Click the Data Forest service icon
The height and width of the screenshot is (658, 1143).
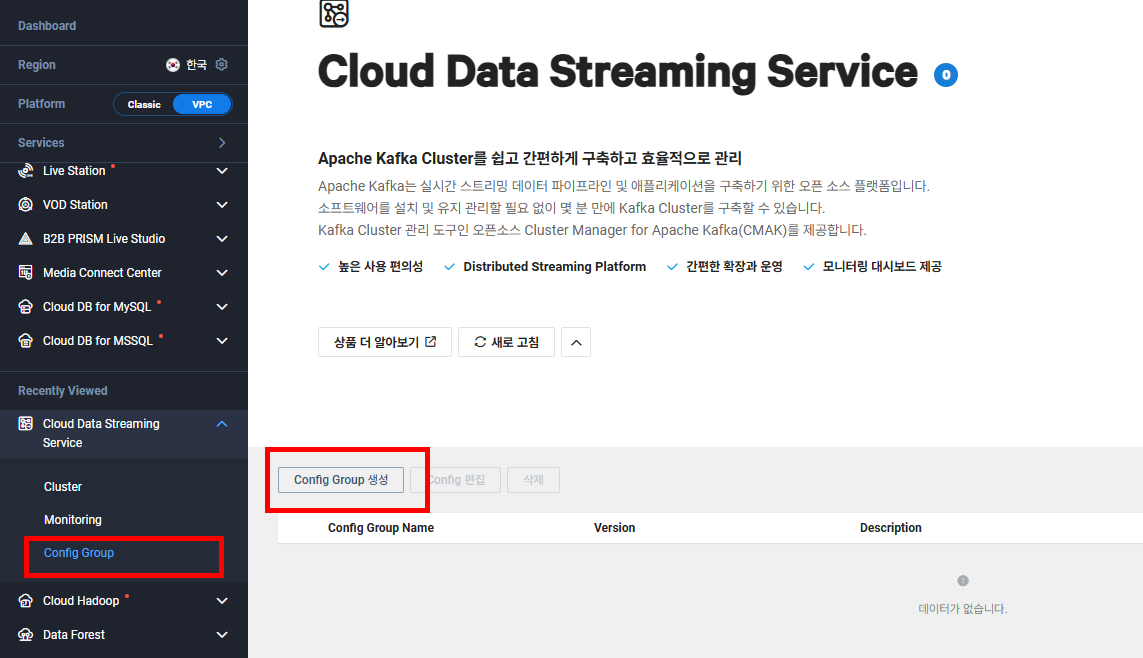pos(26,635)
